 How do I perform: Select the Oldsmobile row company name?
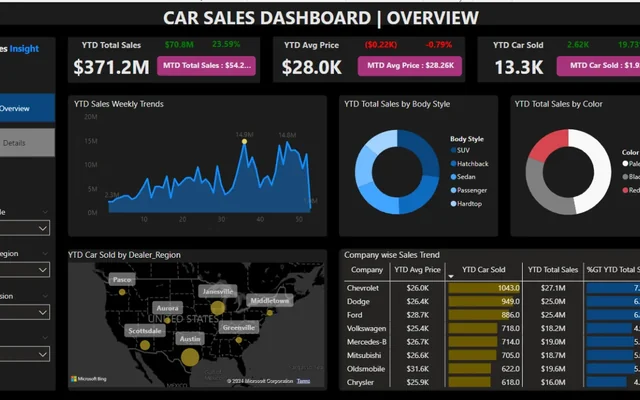[366, 369]
